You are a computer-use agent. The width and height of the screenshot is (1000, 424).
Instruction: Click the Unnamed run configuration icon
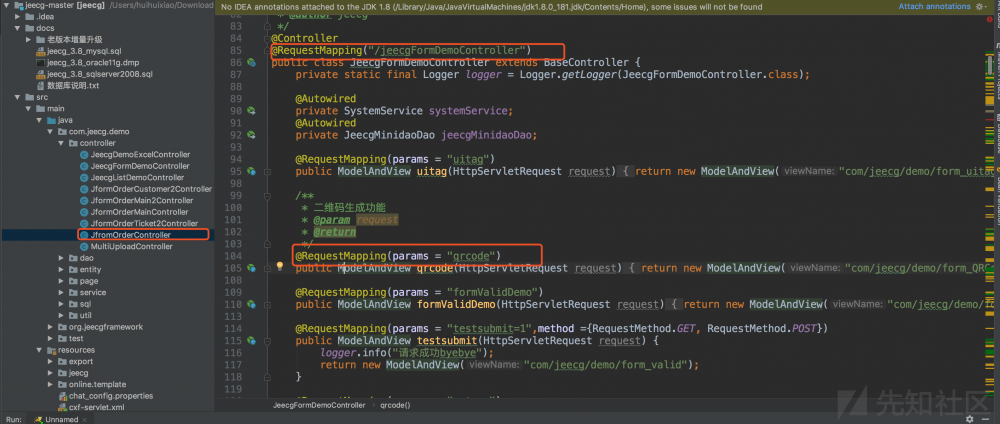pyautogui.click(x=38, y=420)
